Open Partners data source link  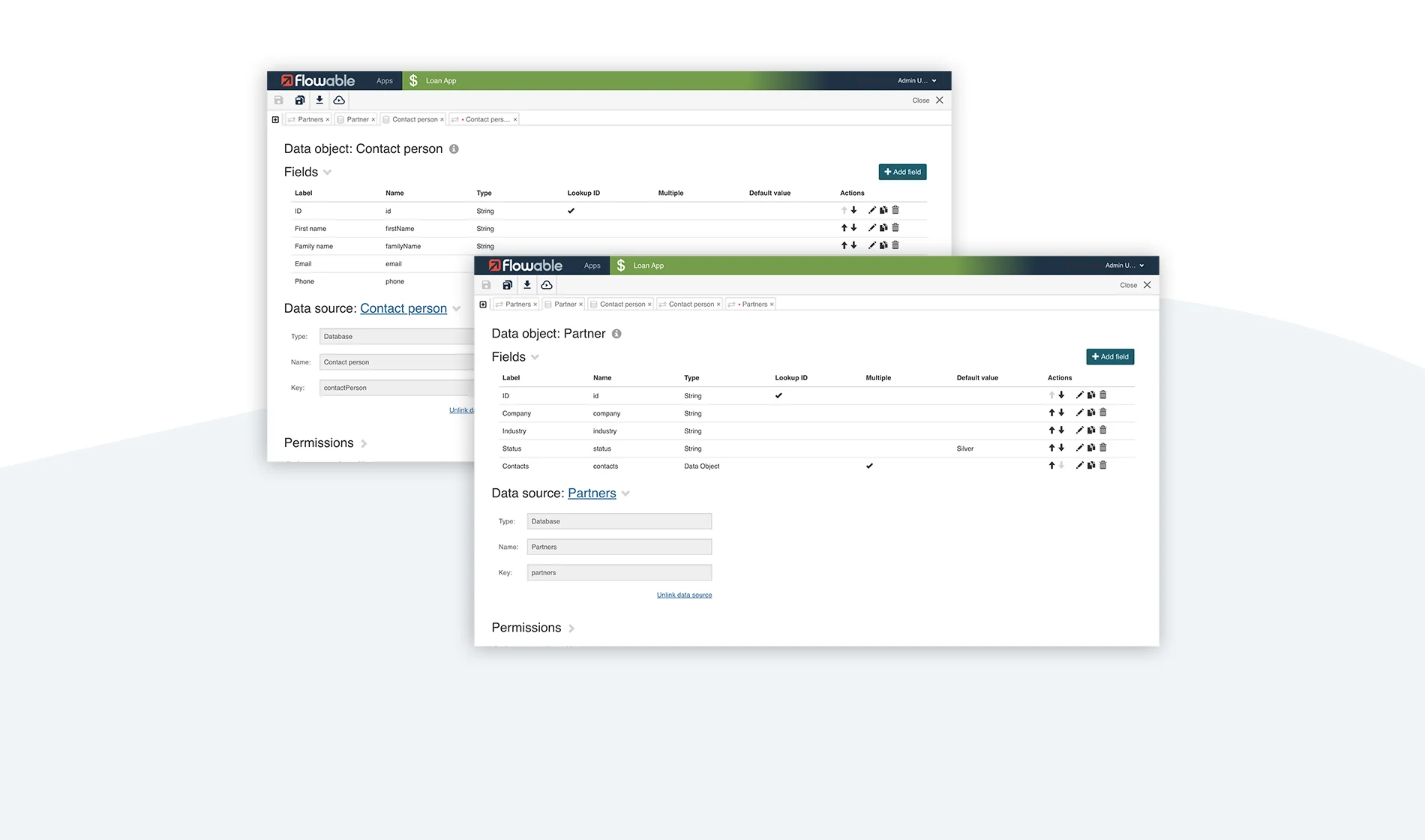pyautogui.click(x=592, y=493)
